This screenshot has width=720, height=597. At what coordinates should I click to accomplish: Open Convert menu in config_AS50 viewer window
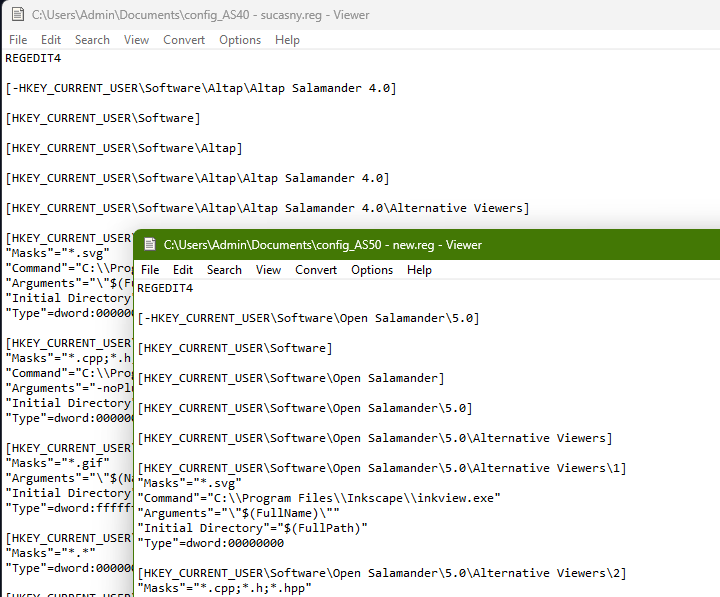coord(316,270)
